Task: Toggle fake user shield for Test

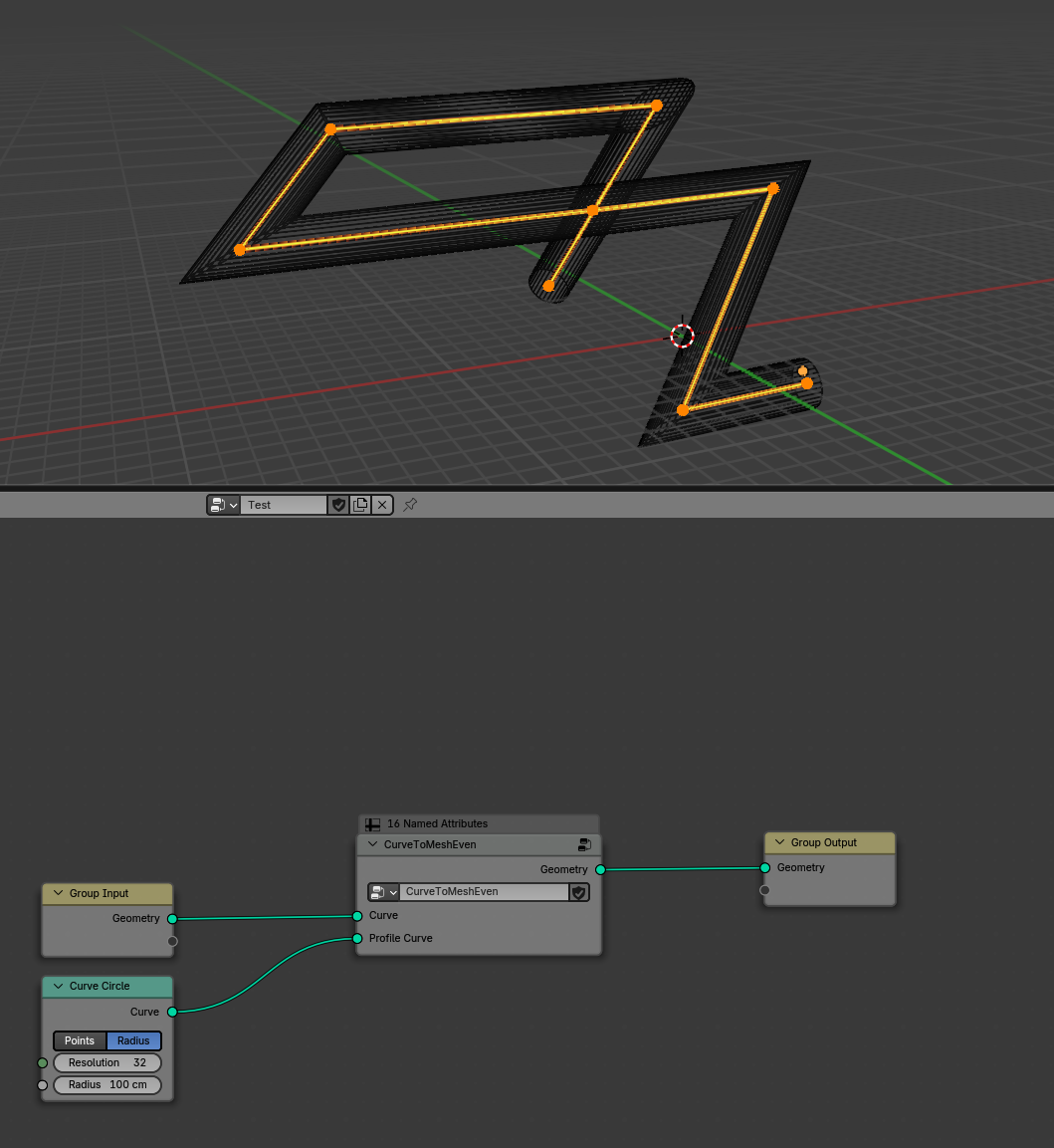Action: (x=338, y=505)
